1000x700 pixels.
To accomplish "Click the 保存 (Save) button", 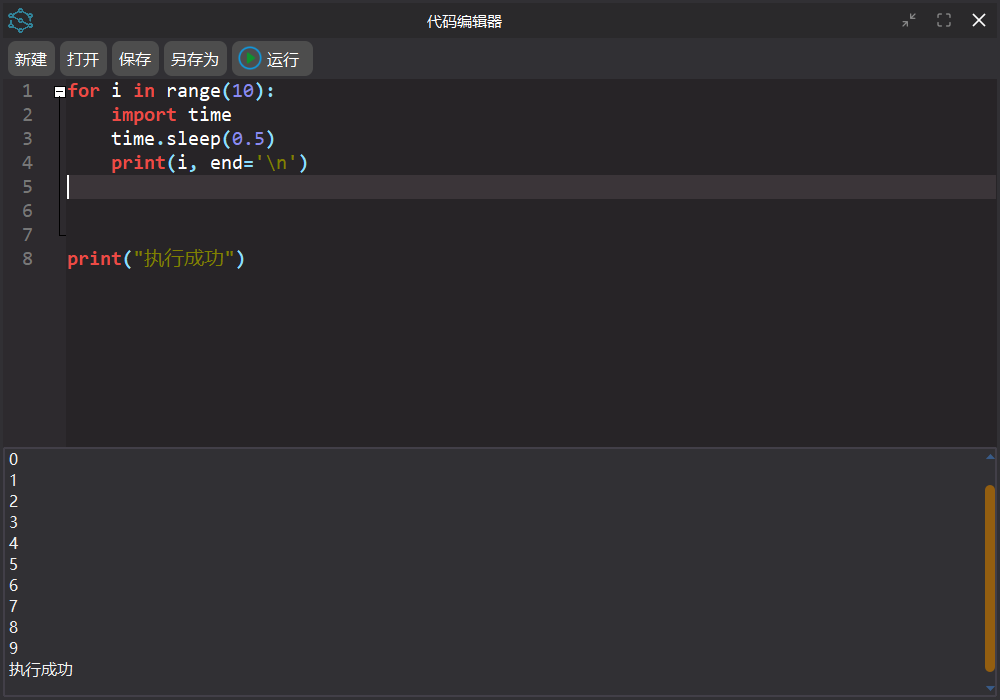I will coord(135,59).
